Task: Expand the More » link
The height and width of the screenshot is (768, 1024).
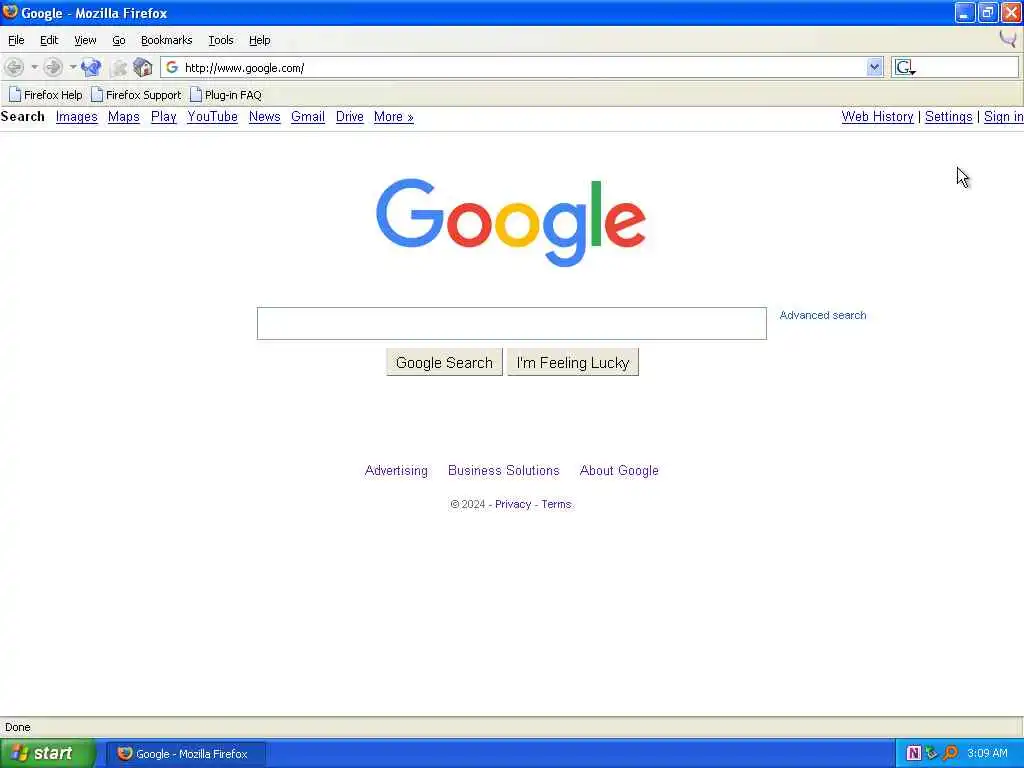Action: (393, 116)
